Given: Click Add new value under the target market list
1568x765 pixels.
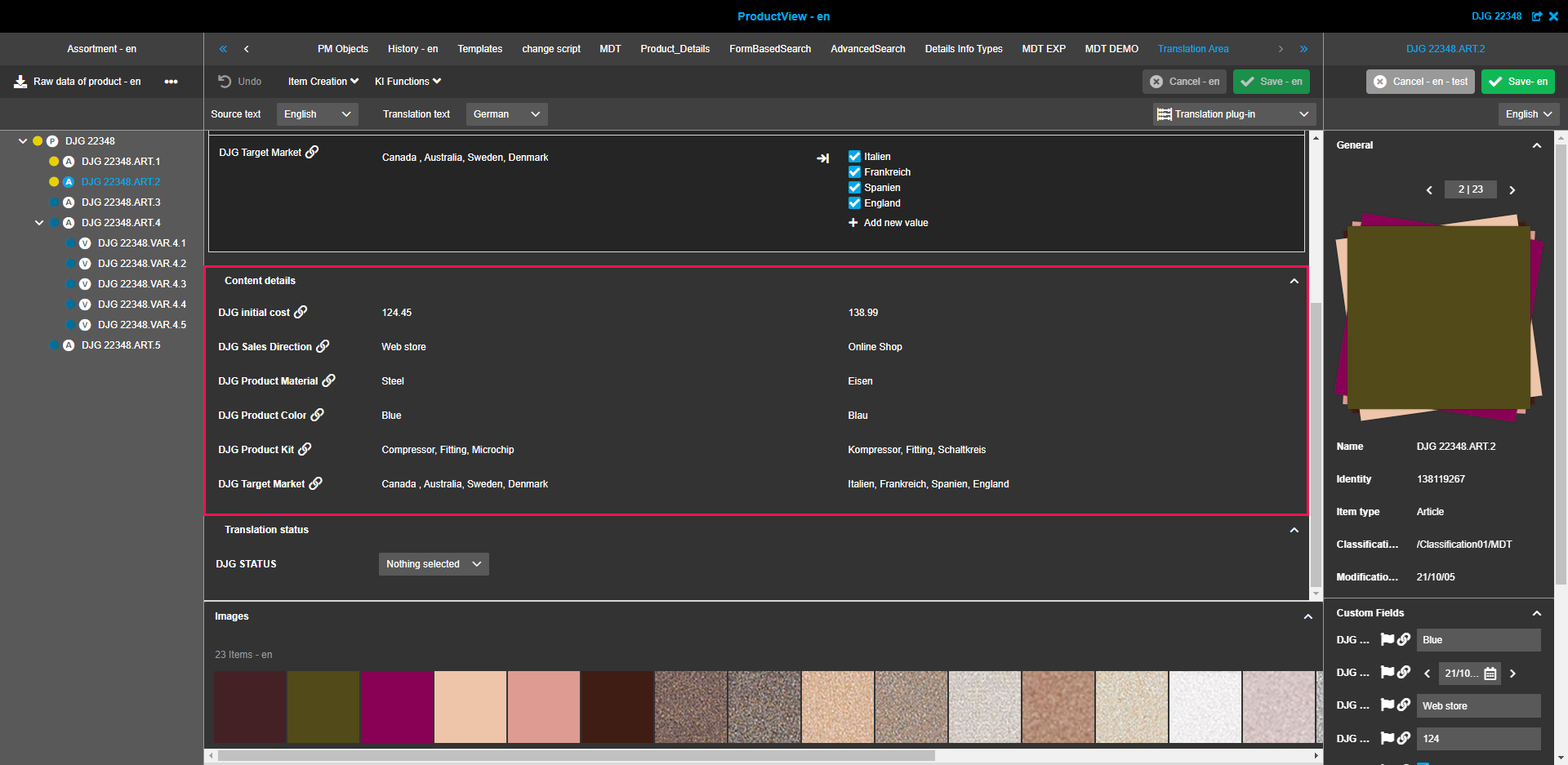Looking at the screenshot, I should 889,222.
